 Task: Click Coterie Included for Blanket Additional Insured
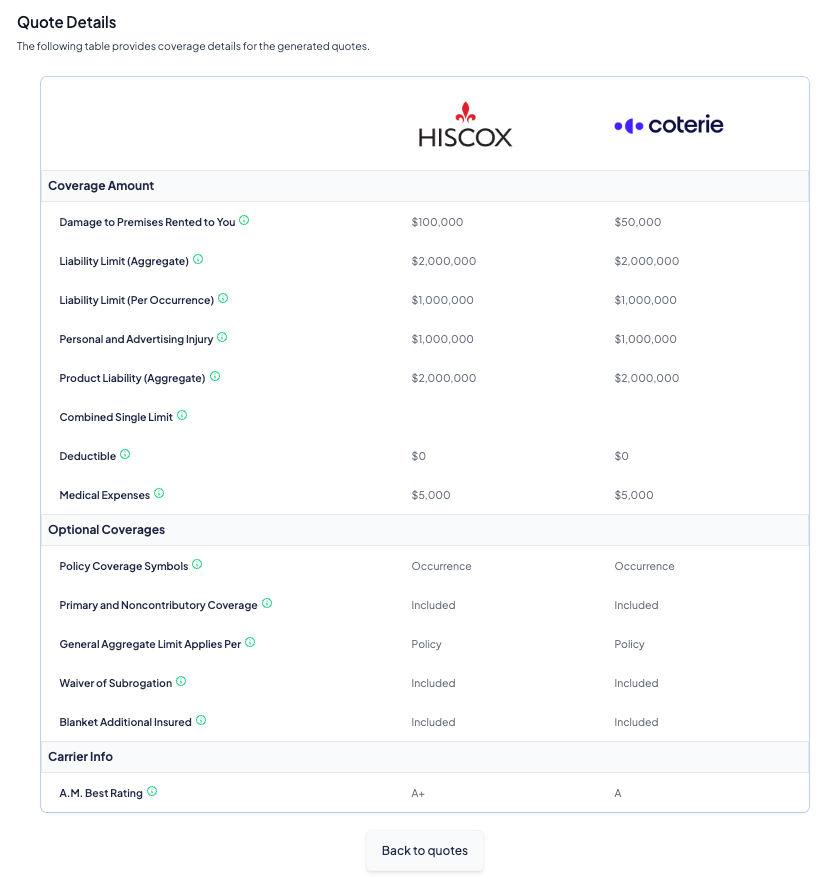click(x=636, y=722)
